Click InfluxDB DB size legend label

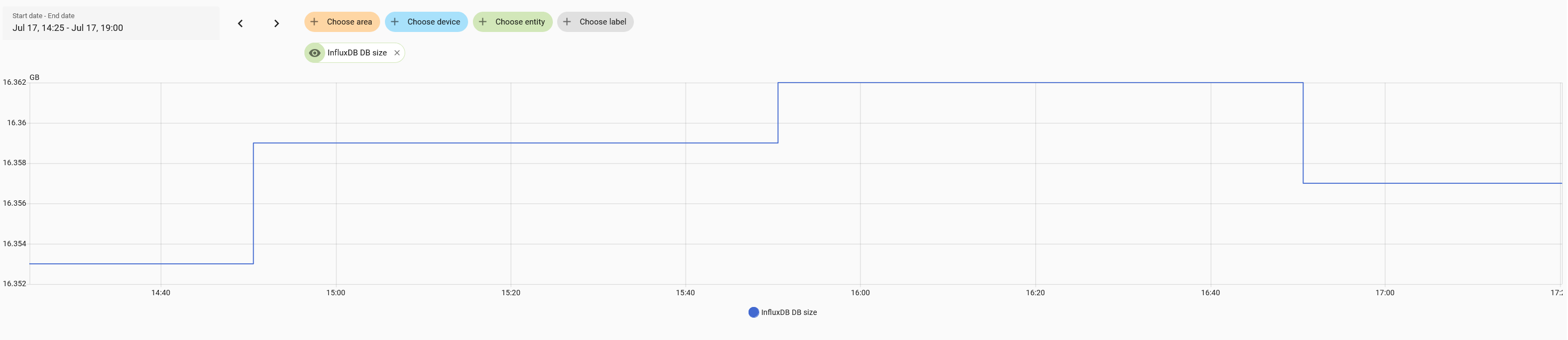tap(789, 313)
